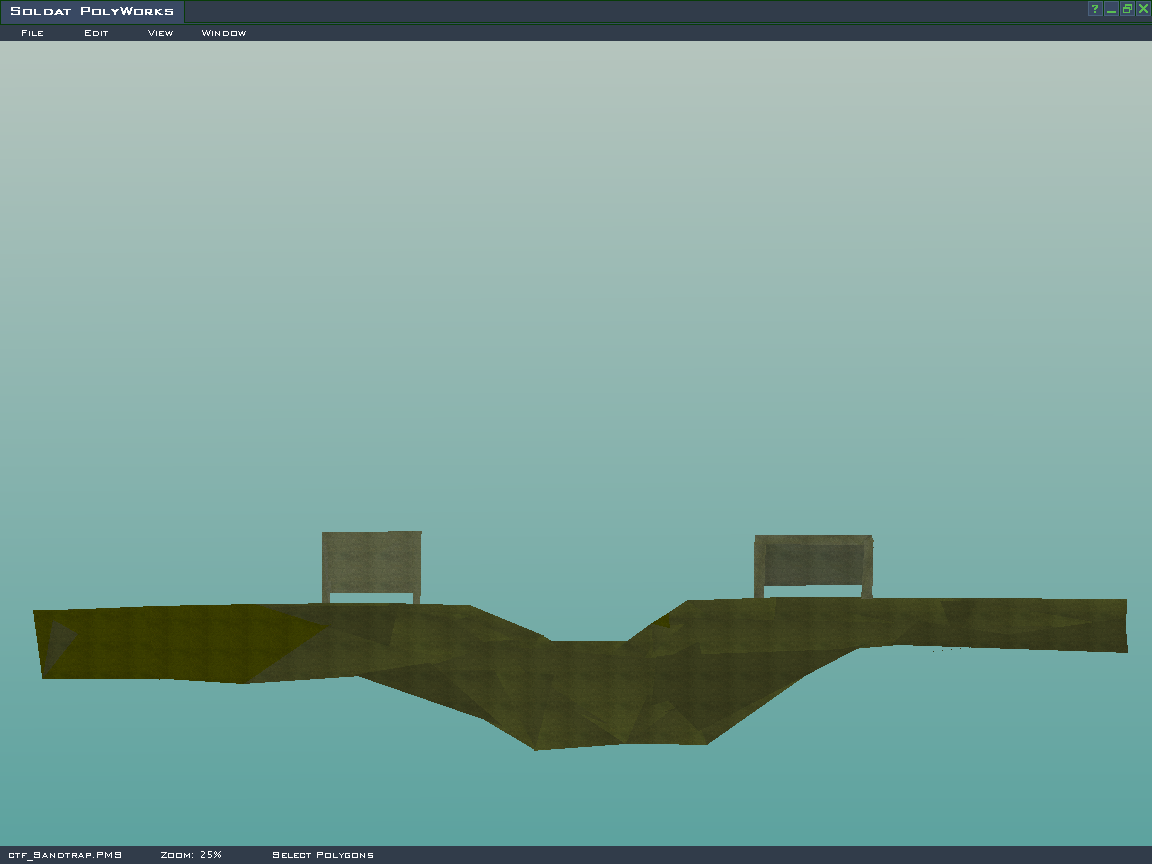Click the ctf_Sandtrap.PMS filename in status bar
1152x864 pixels.
pos(64,855)
